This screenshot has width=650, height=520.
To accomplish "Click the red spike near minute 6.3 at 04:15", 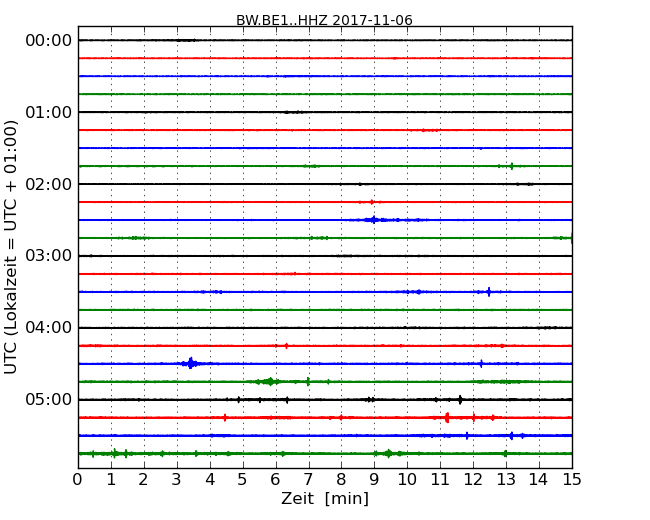I will (286, 346).
